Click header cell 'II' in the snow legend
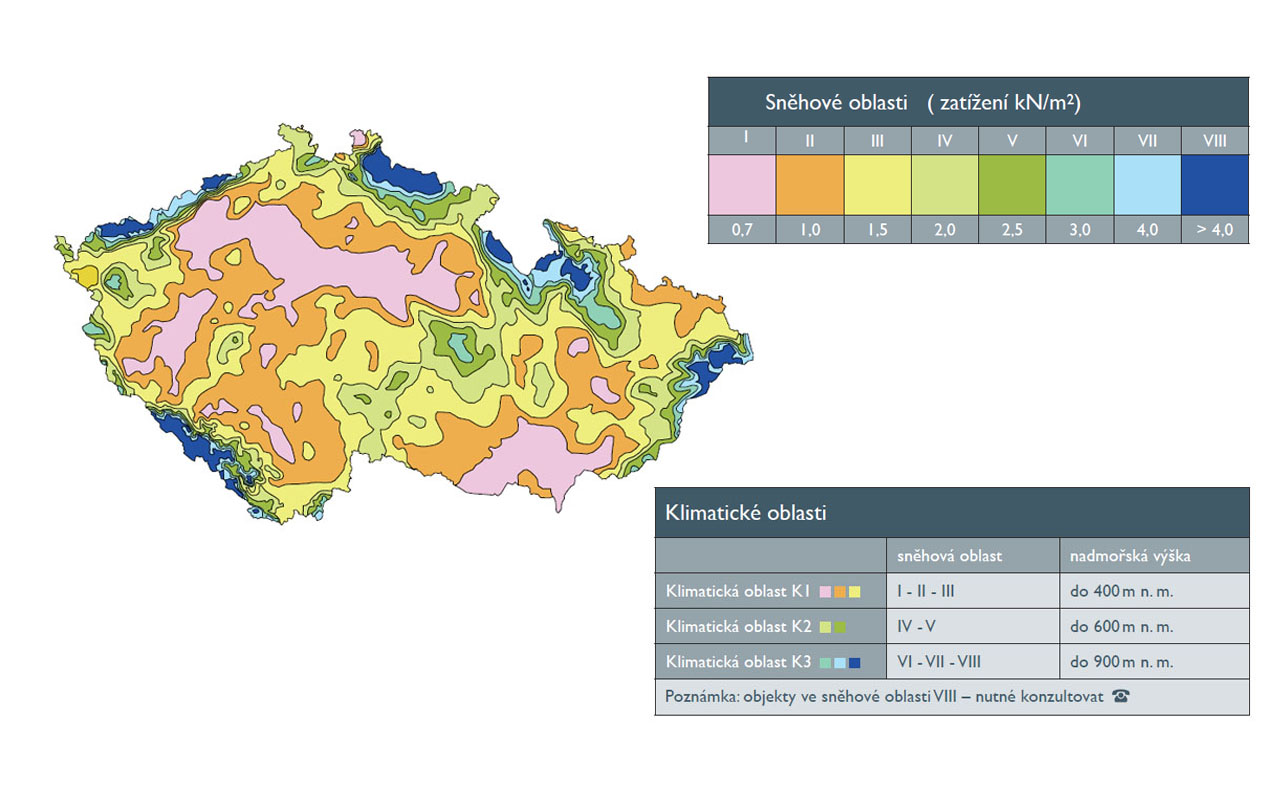This screenshot has height=800, width=1280. pyautogui.click(x=809, y=141)
